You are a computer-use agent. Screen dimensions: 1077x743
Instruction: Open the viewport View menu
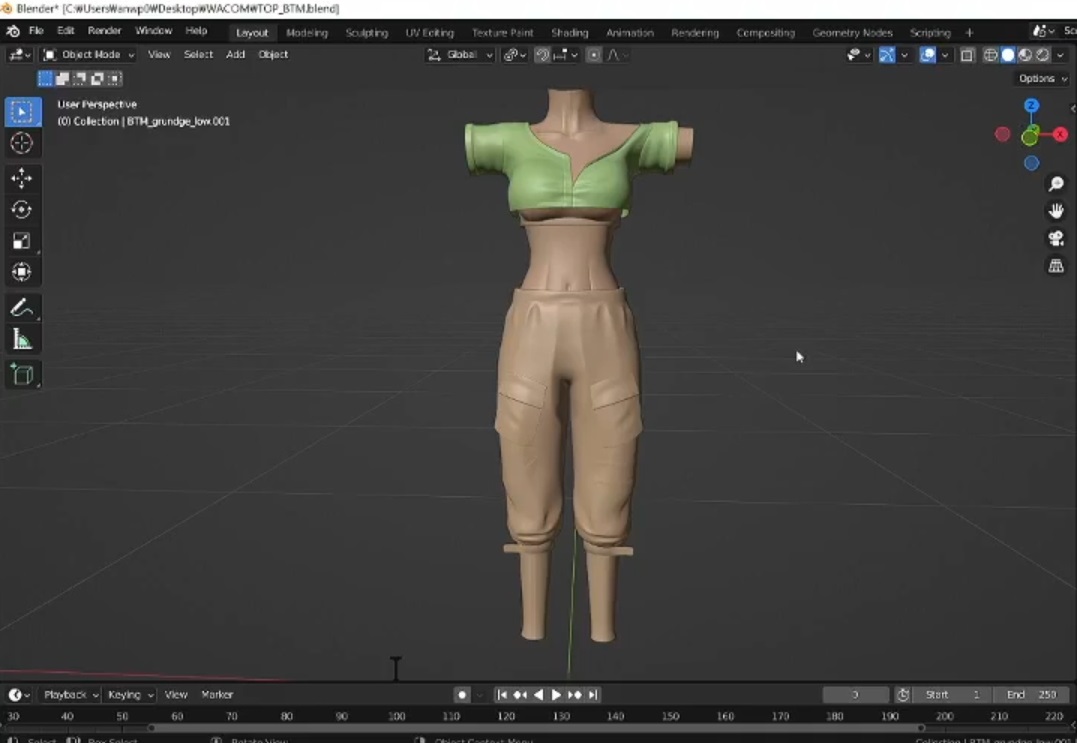tap(159, 55)
